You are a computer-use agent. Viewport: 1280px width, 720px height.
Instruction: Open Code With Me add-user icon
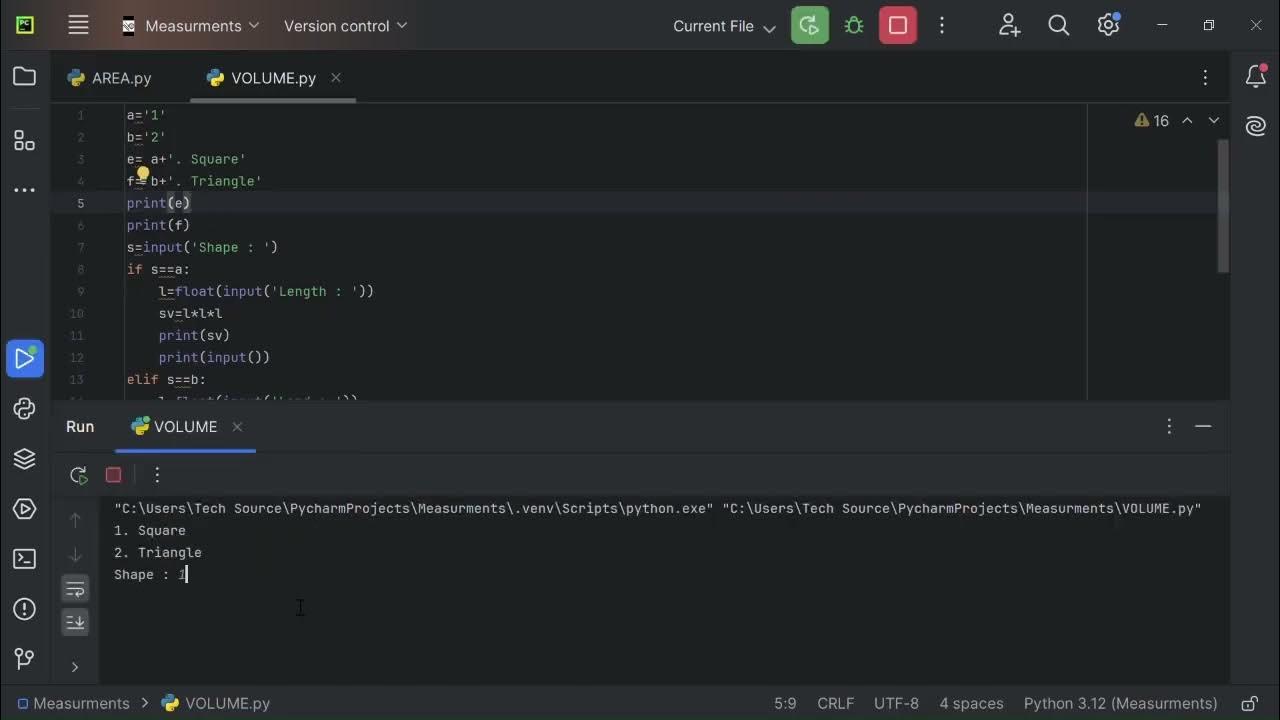click(x=1009, y=26)
